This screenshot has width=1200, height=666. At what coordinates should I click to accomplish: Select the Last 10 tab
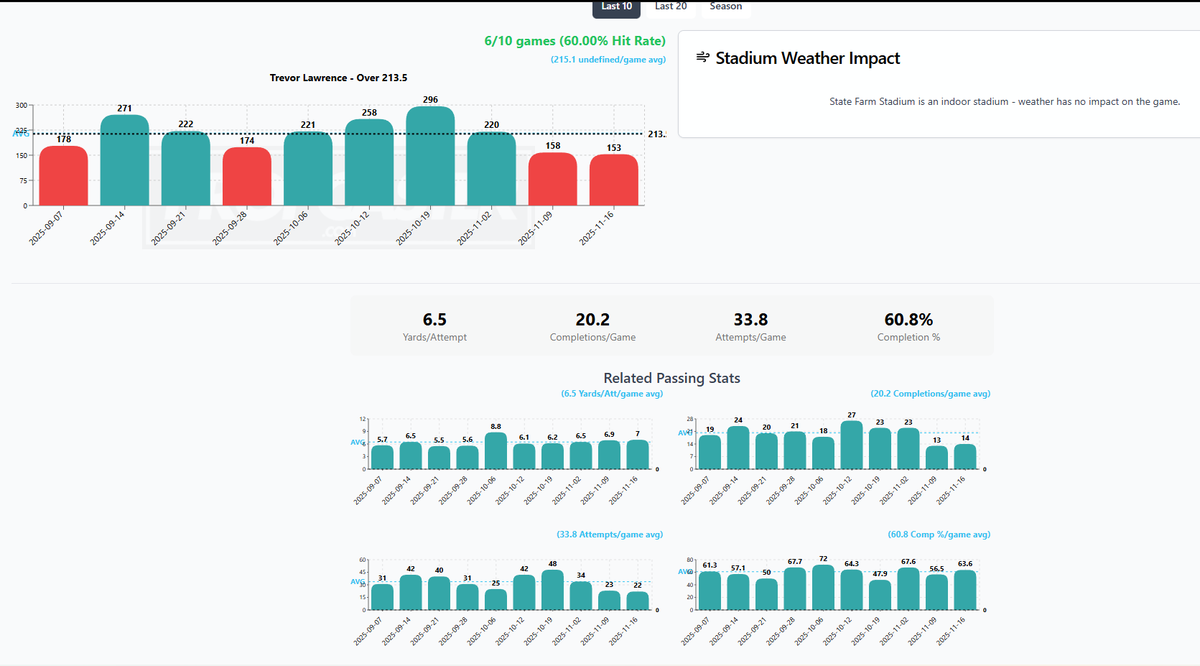[616, 7]
